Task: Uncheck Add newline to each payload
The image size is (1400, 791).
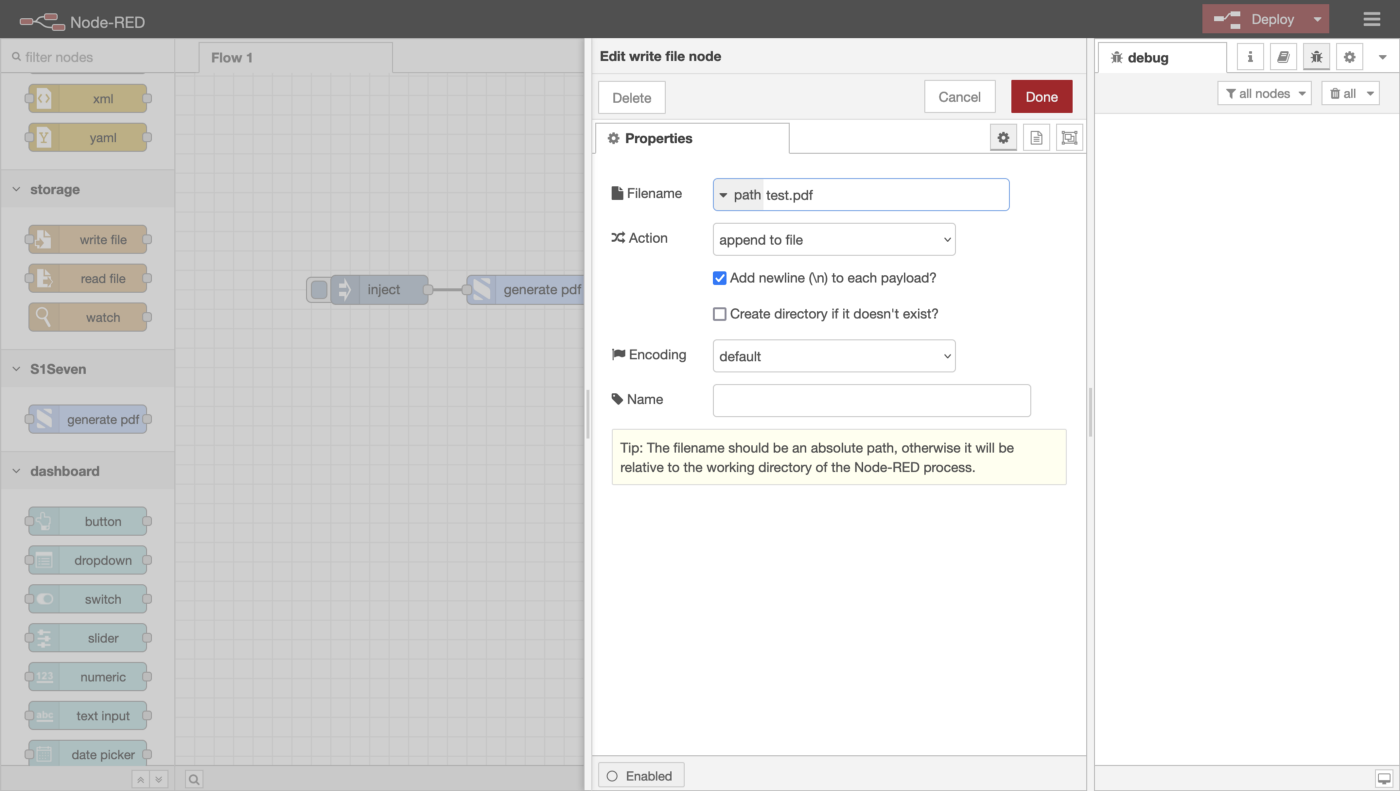Action: click(719, 278)
